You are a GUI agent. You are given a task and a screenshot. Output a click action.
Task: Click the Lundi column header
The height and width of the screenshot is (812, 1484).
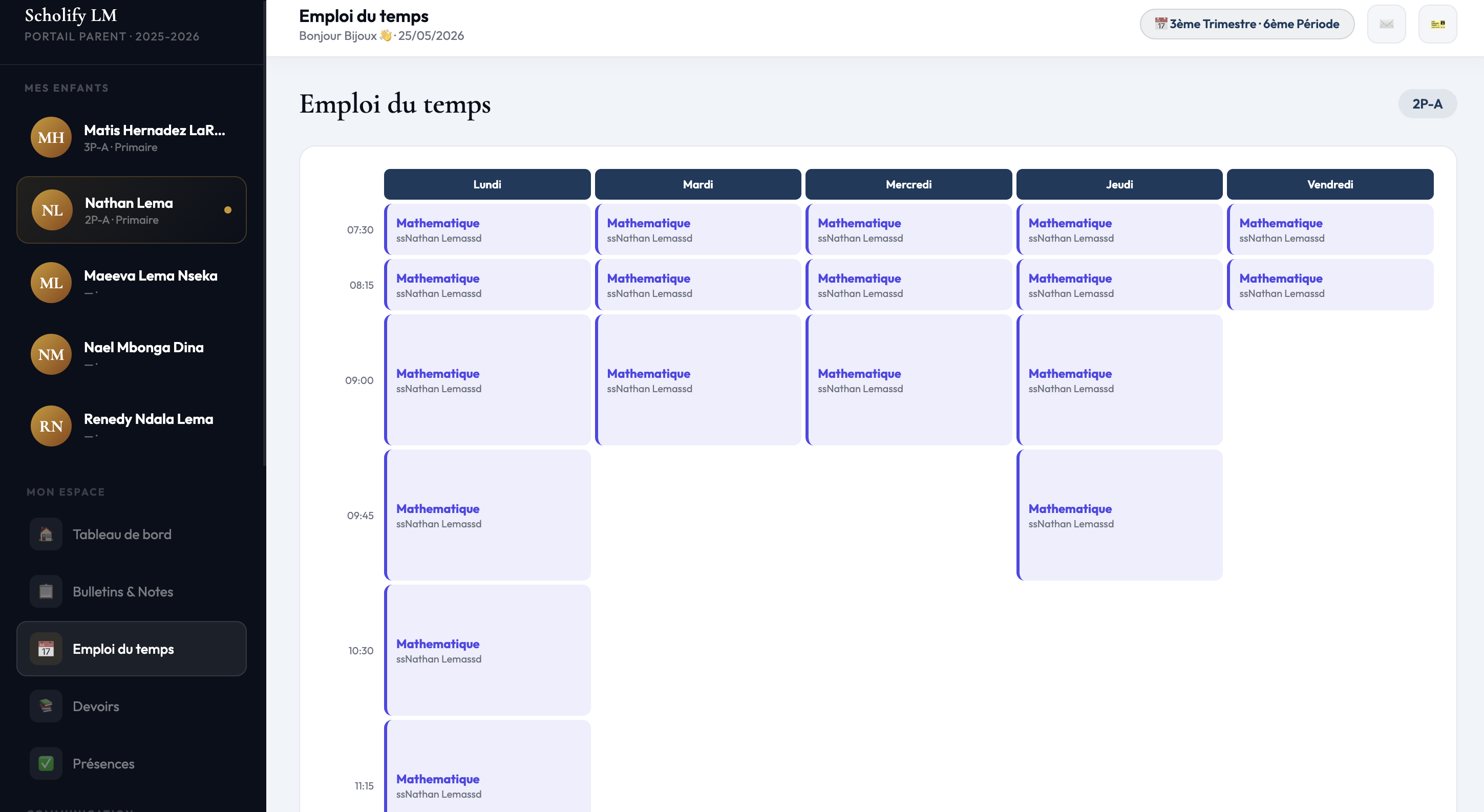[487, 184]
